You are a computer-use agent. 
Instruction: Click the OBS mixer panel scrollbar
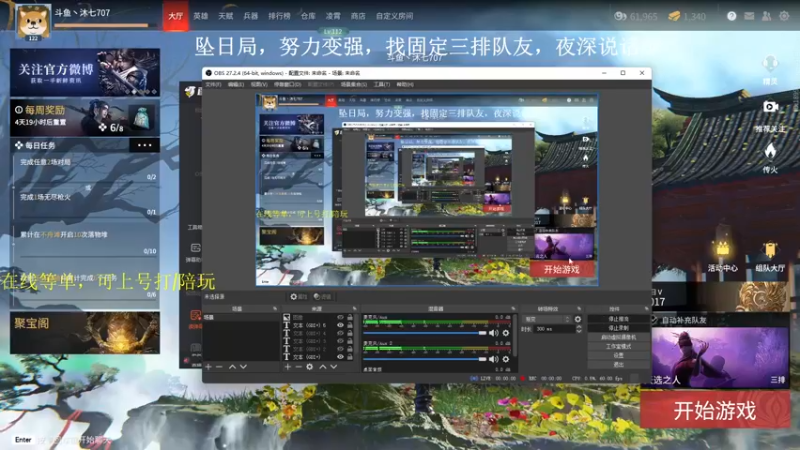pyautogui.click(x=515, y=335)
